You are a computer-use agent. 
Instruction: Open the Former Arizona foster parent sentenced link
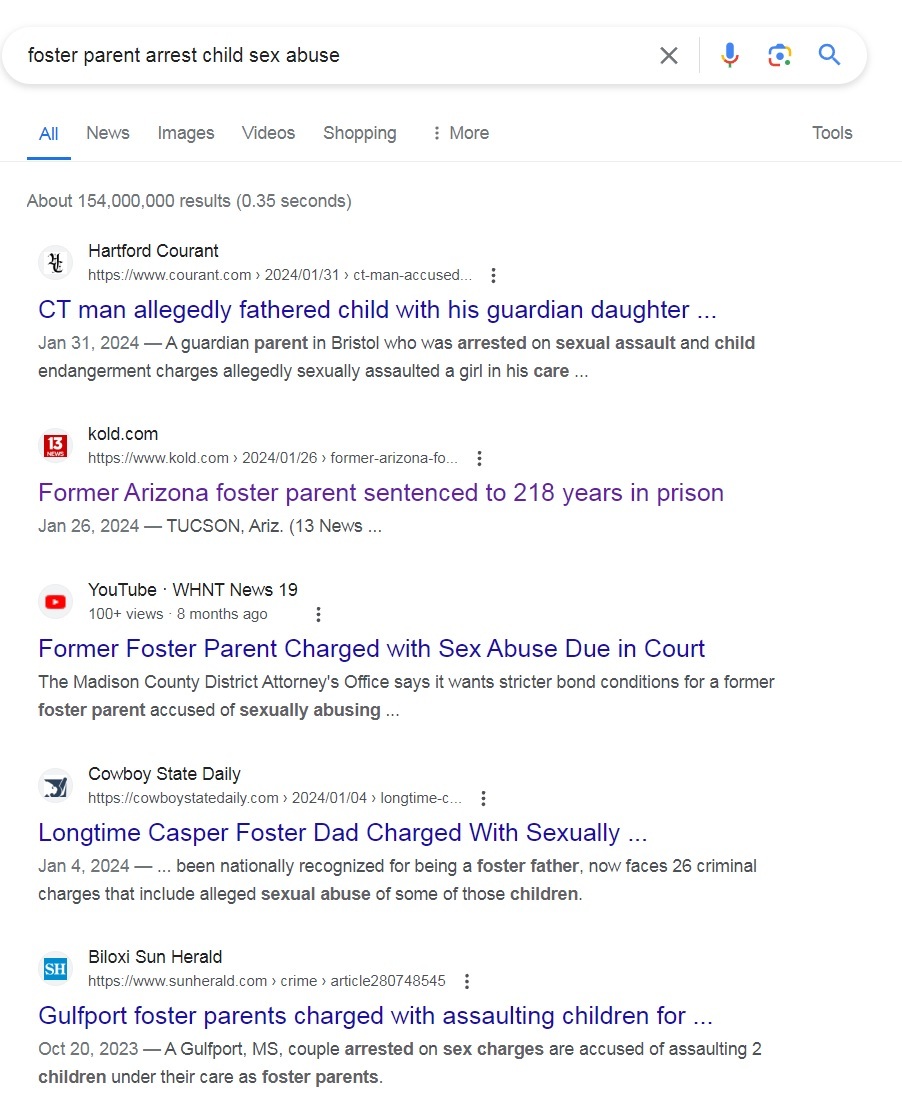[x=380, y=493]
